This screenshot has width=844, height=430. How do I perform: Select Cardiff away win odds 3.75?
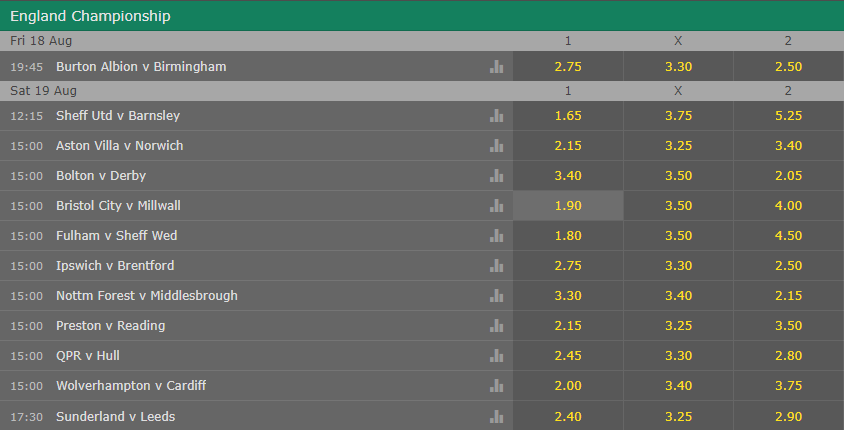point(789,386)
